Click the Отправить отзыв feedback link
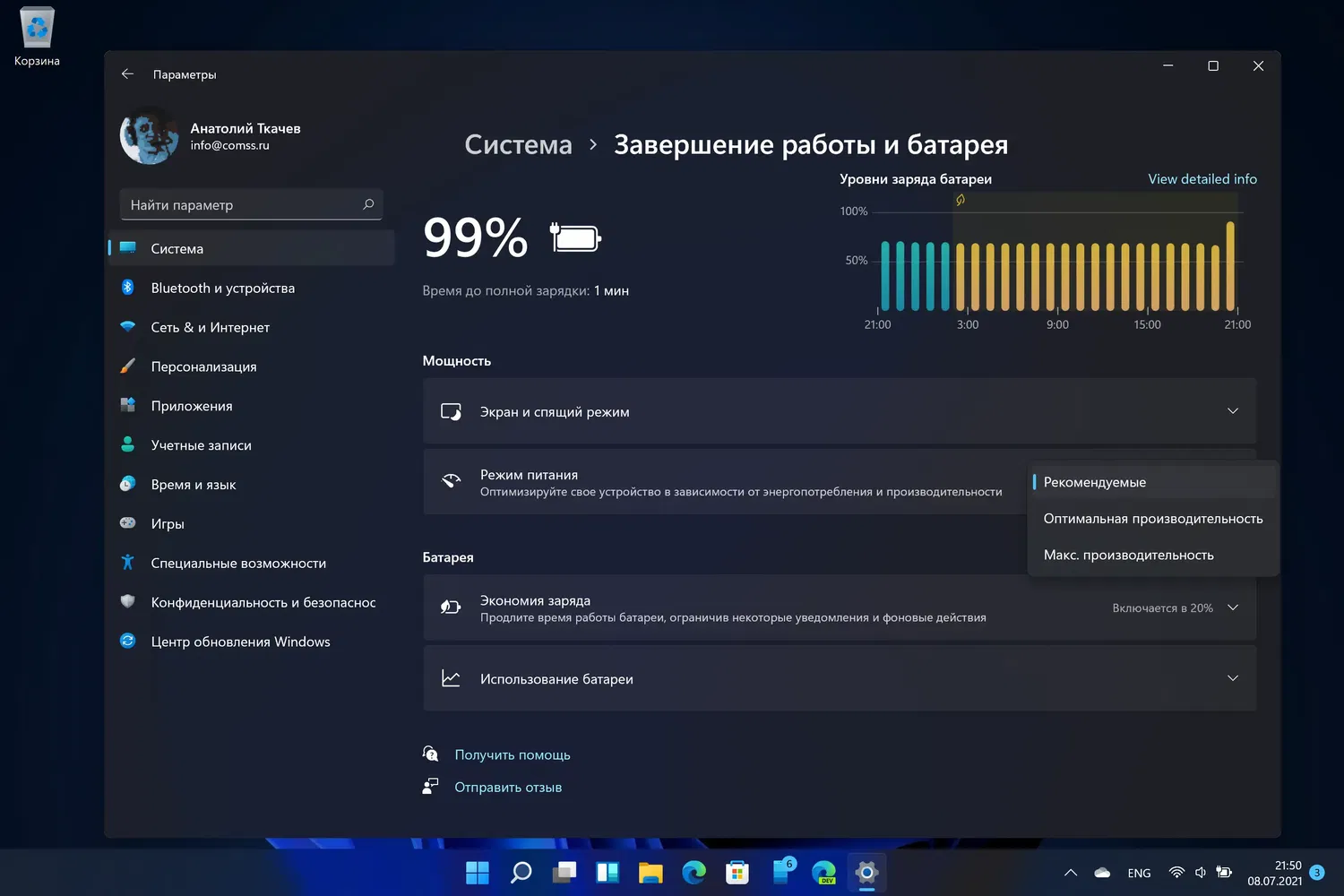 [x=508, y=788]
